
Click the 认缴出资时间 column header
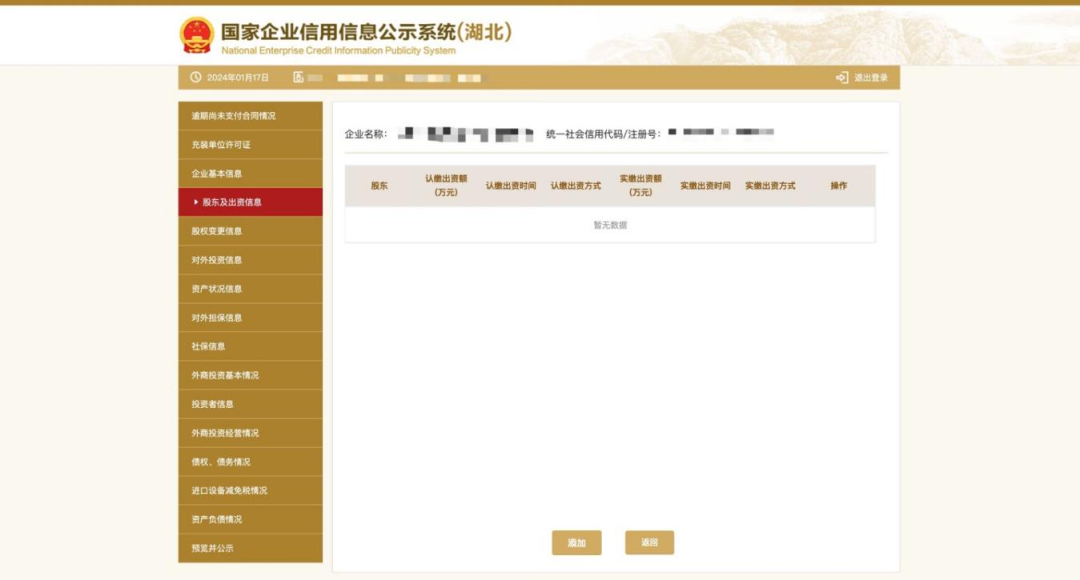510,186
